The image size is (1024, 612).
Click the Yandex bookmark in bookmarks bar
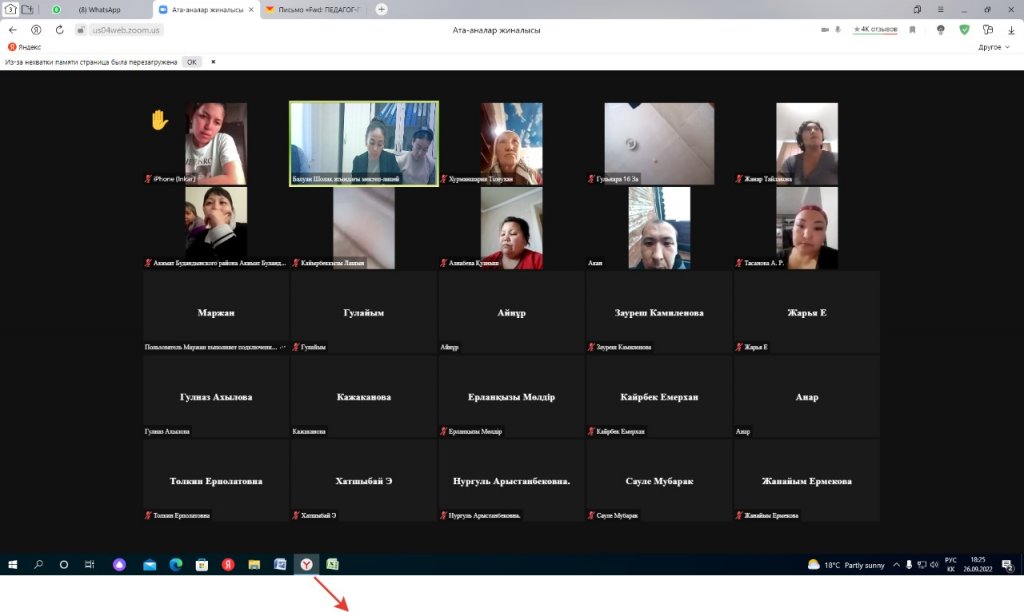25,47
